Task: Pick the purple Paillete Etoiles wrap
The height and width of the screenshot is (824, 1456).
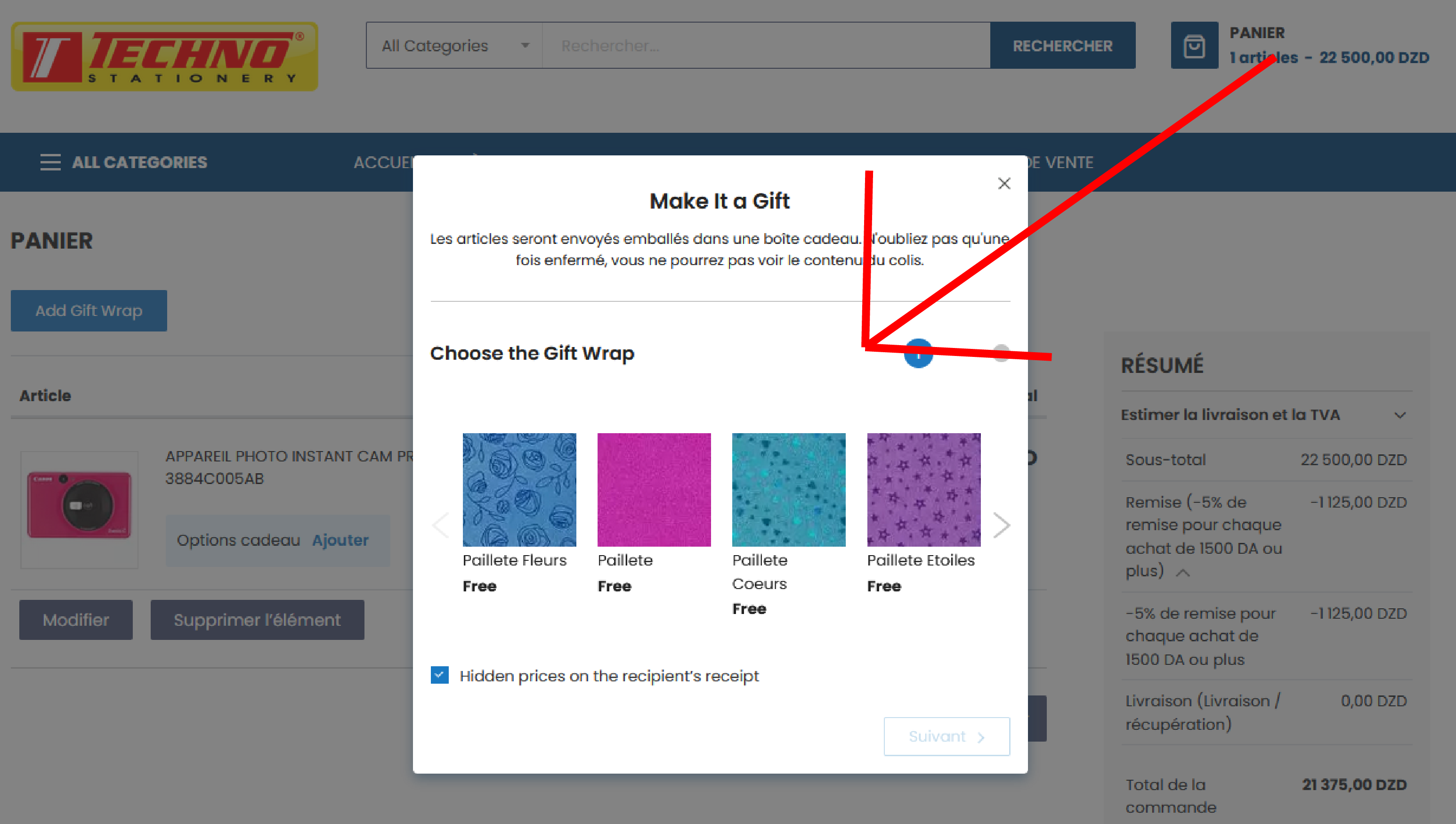Action: (x=923, y=490)
